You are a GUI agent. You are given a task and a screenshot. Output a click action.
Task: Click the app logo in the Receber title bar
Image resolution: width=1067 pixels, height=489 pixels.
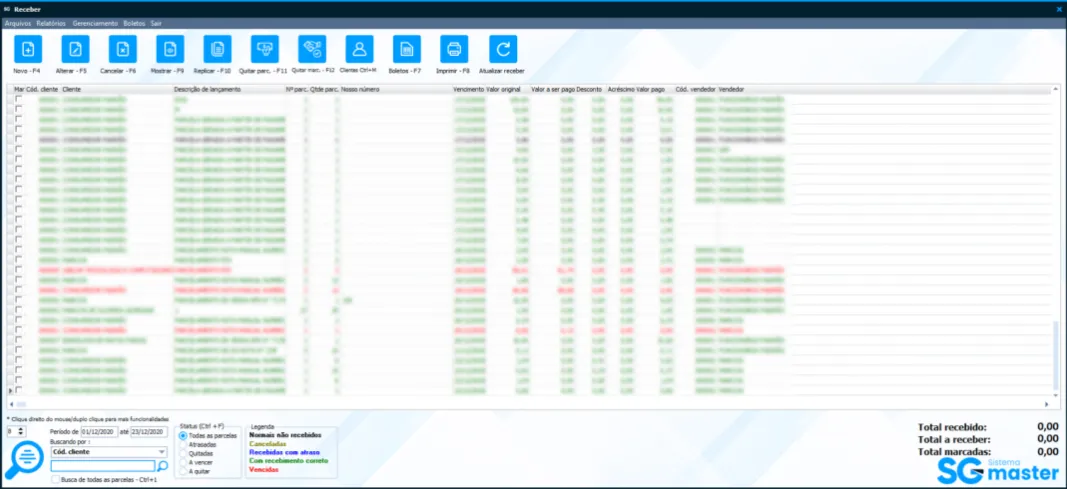pos(6,9)
